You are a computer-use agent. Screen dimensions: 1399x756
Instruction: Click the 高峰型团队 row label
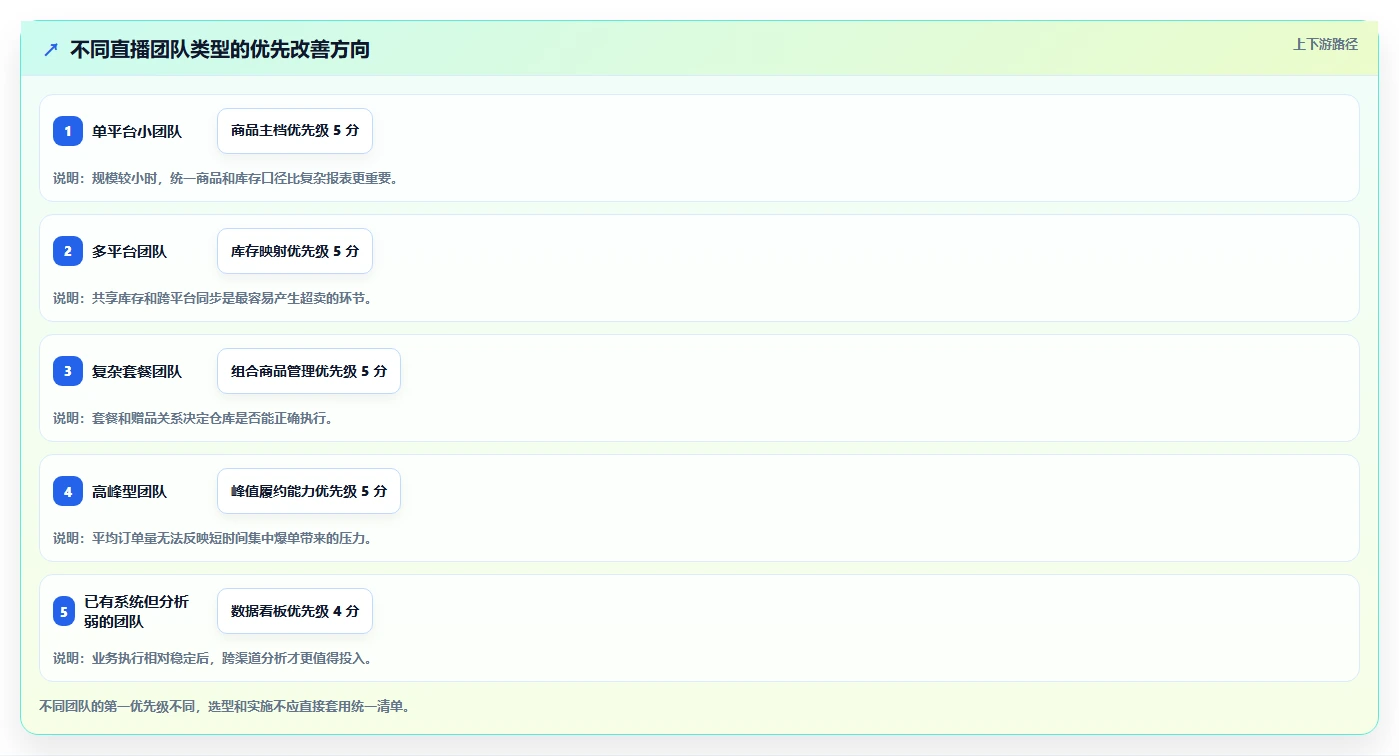click(130, 491)
